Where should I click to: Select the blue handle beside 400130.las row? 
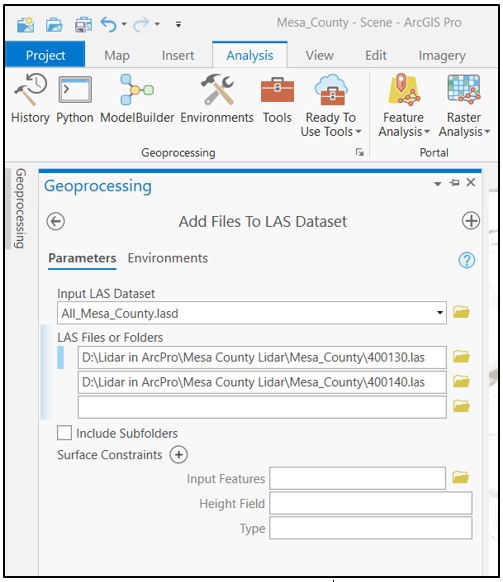60,357
